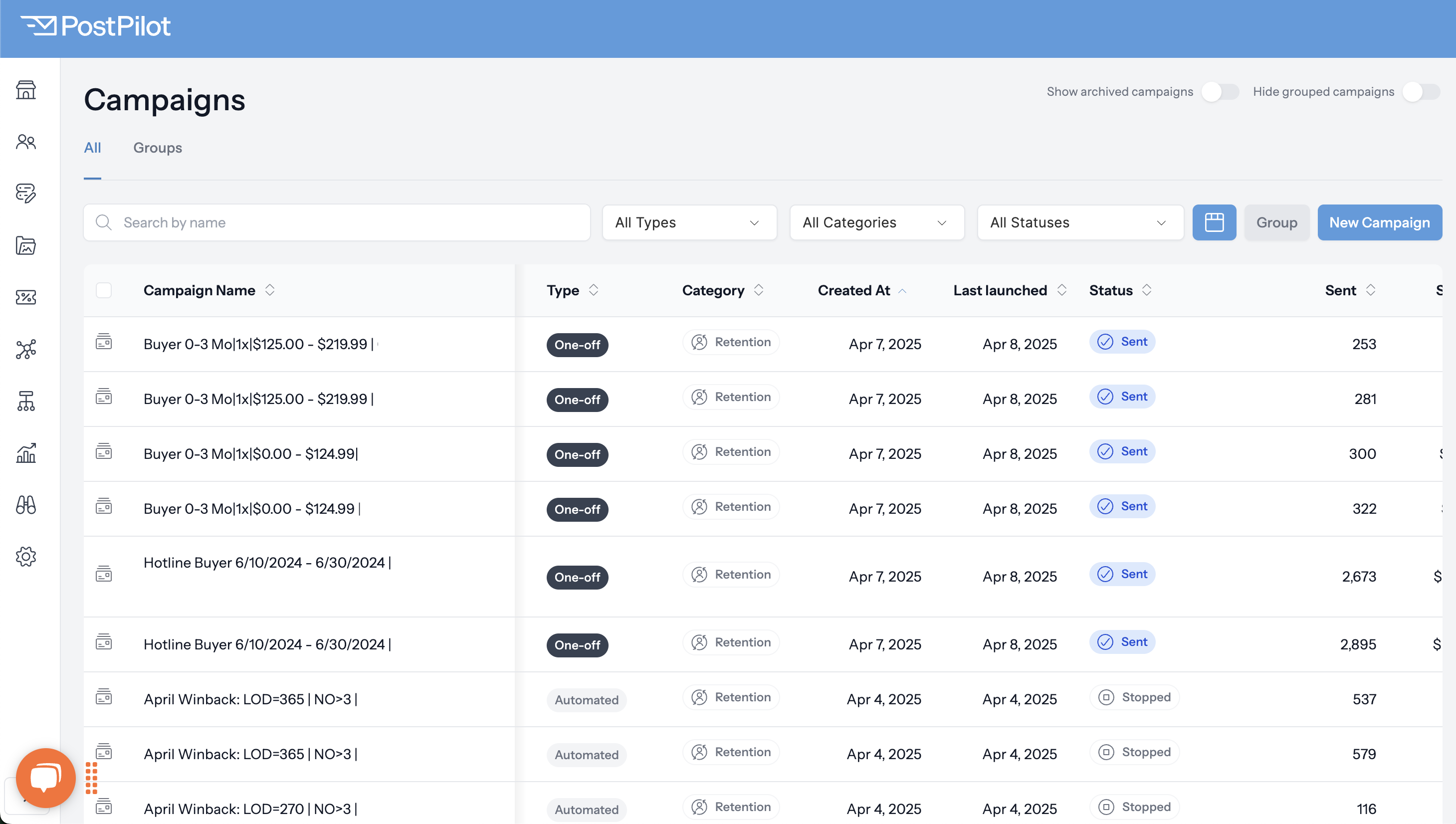Viewport: 1456px width, 824px height.
Task: Click card icon for campaign with 253 sent
Action: [104, 341]
